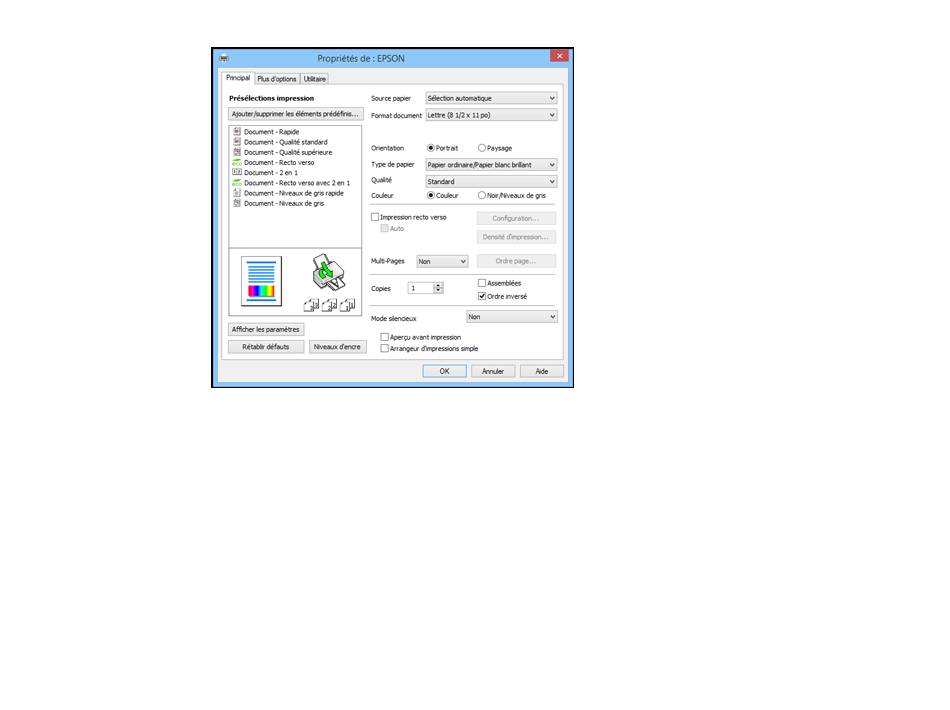950x710 pixels.
Task: Click Rétablir défauts button
Action: coord(266,347)
